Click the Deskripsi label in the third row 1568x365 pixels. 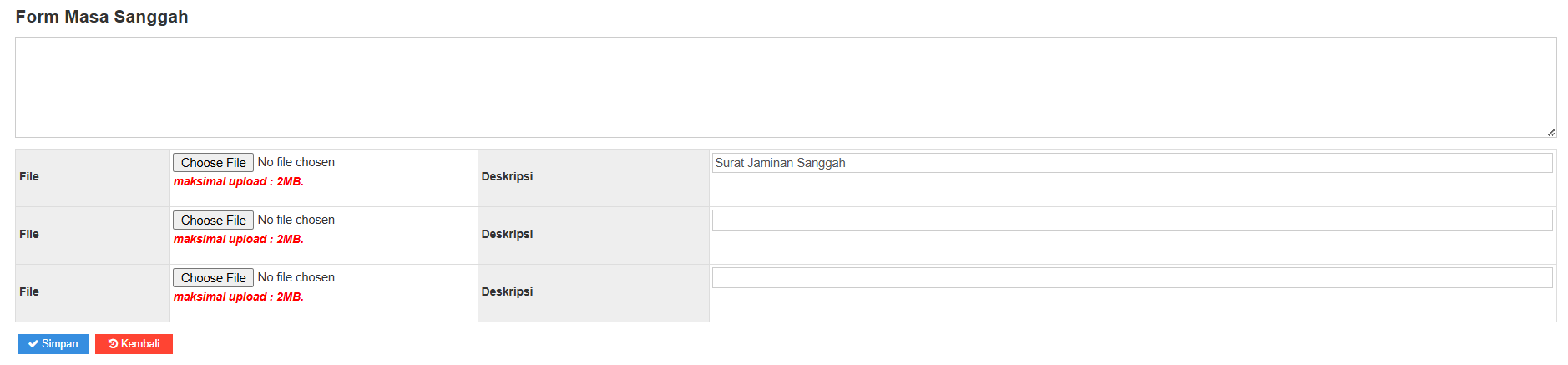pos(507,292)
